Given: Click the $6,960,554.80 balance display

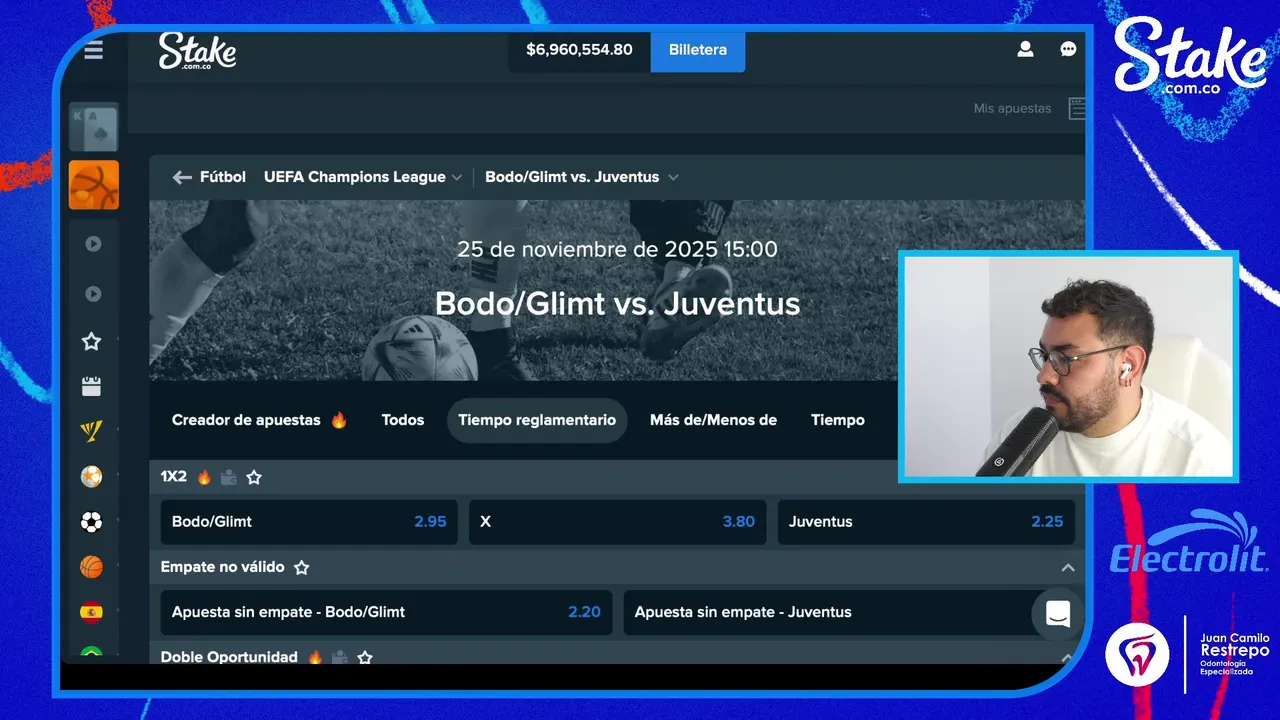Looking at the screenshot, I should pos(579,50).
